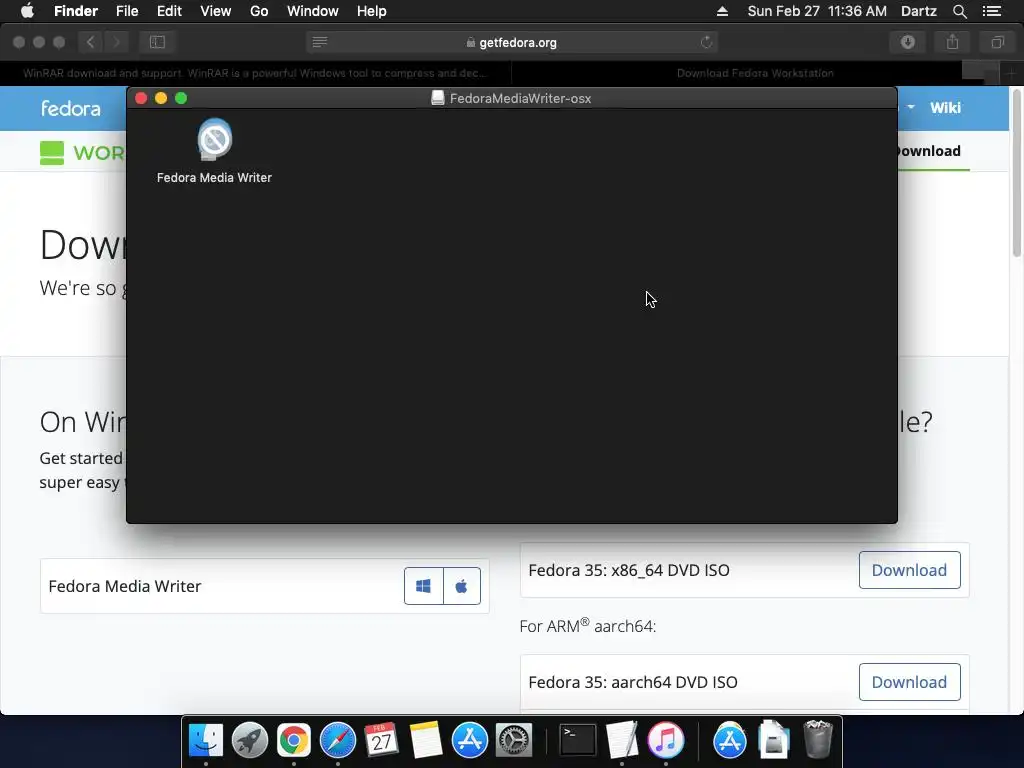
Task: Select the Apple download icon for Fedora Media Writer
Action: coord(462,586)
